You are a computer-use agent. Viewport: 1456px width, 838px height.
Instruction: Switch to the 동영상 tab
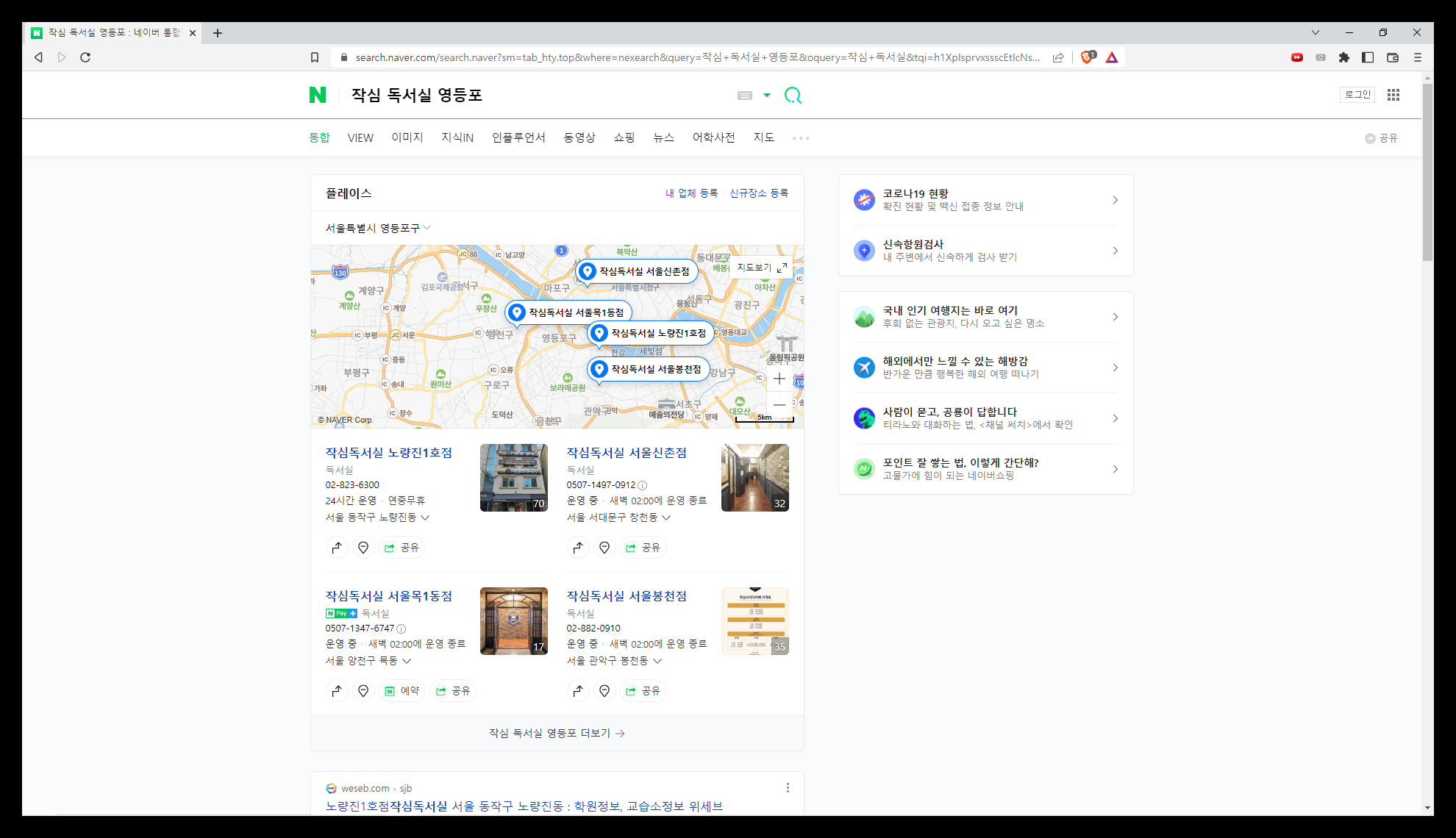click(x=579, y=137)
